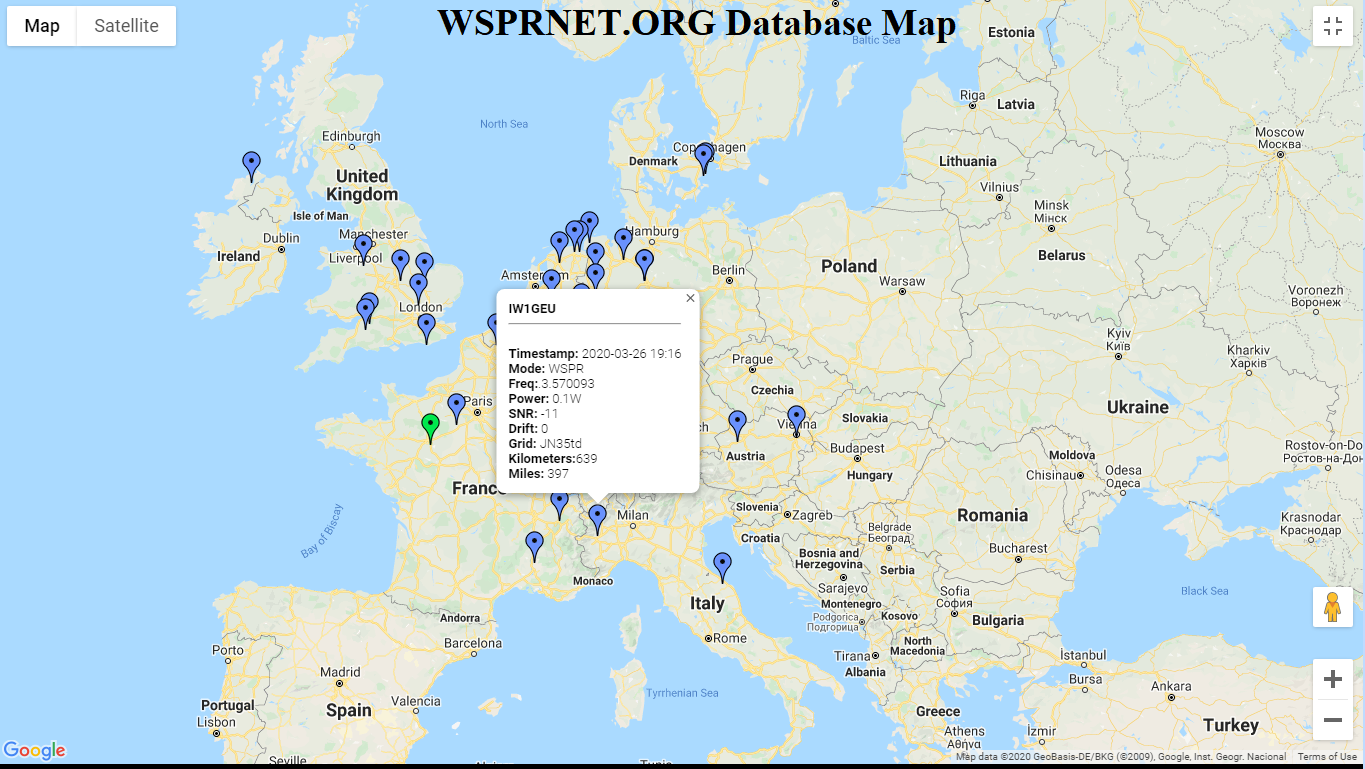The height and width of the screenshot is (769, 1365).
Task: Select the marker near Liverpool
Action: (x=363, y=248)
